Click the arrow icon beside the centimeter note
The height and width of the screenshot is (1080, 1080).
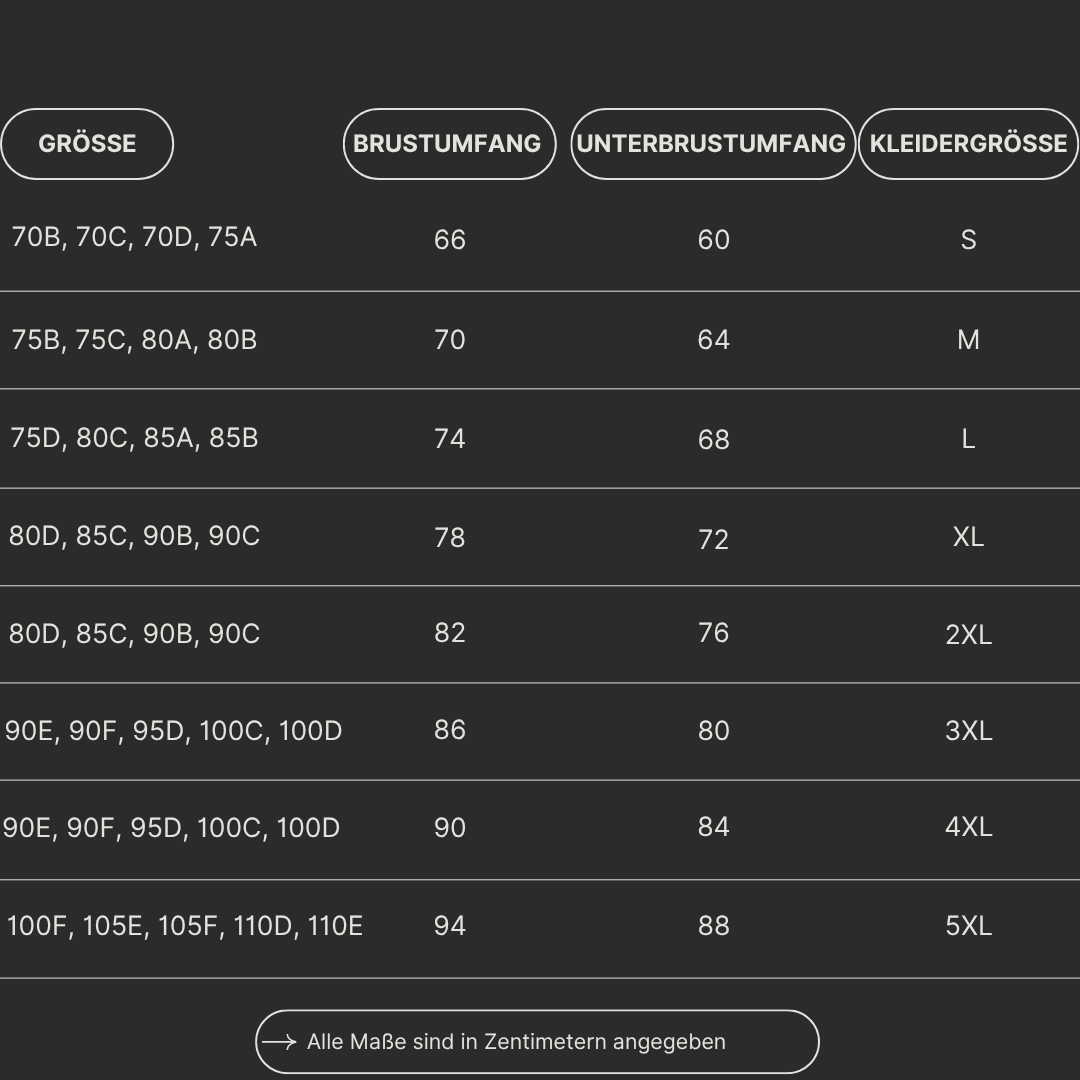280,1041
